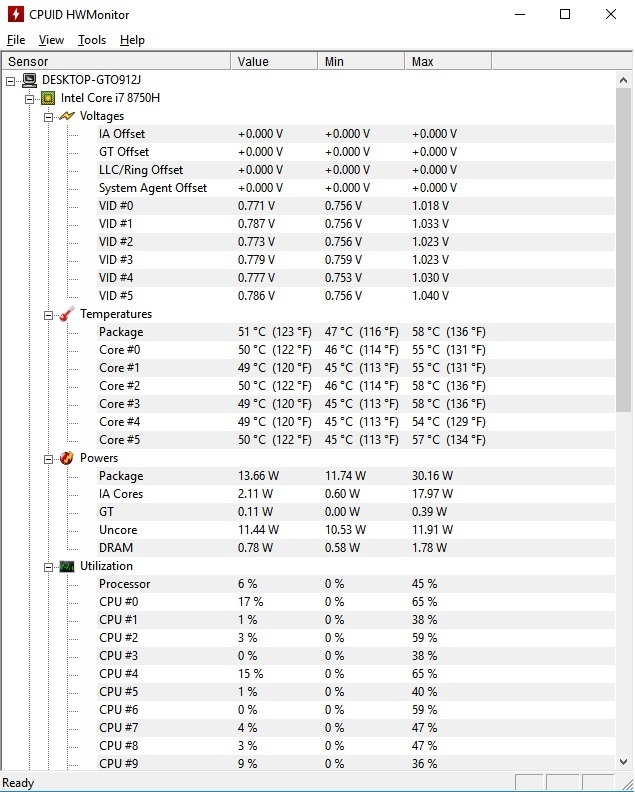Screen dimensions: 635x792
Task: Open the View menu
Action: coord(51,40)
